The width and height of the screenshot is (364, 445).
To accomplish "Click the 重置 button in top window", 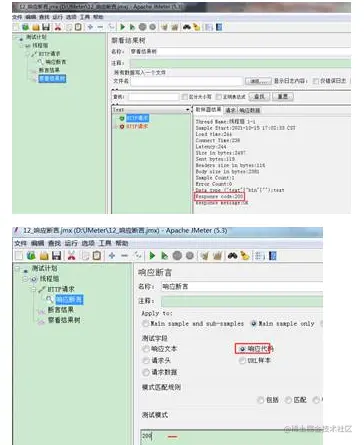I will point(283,97).
